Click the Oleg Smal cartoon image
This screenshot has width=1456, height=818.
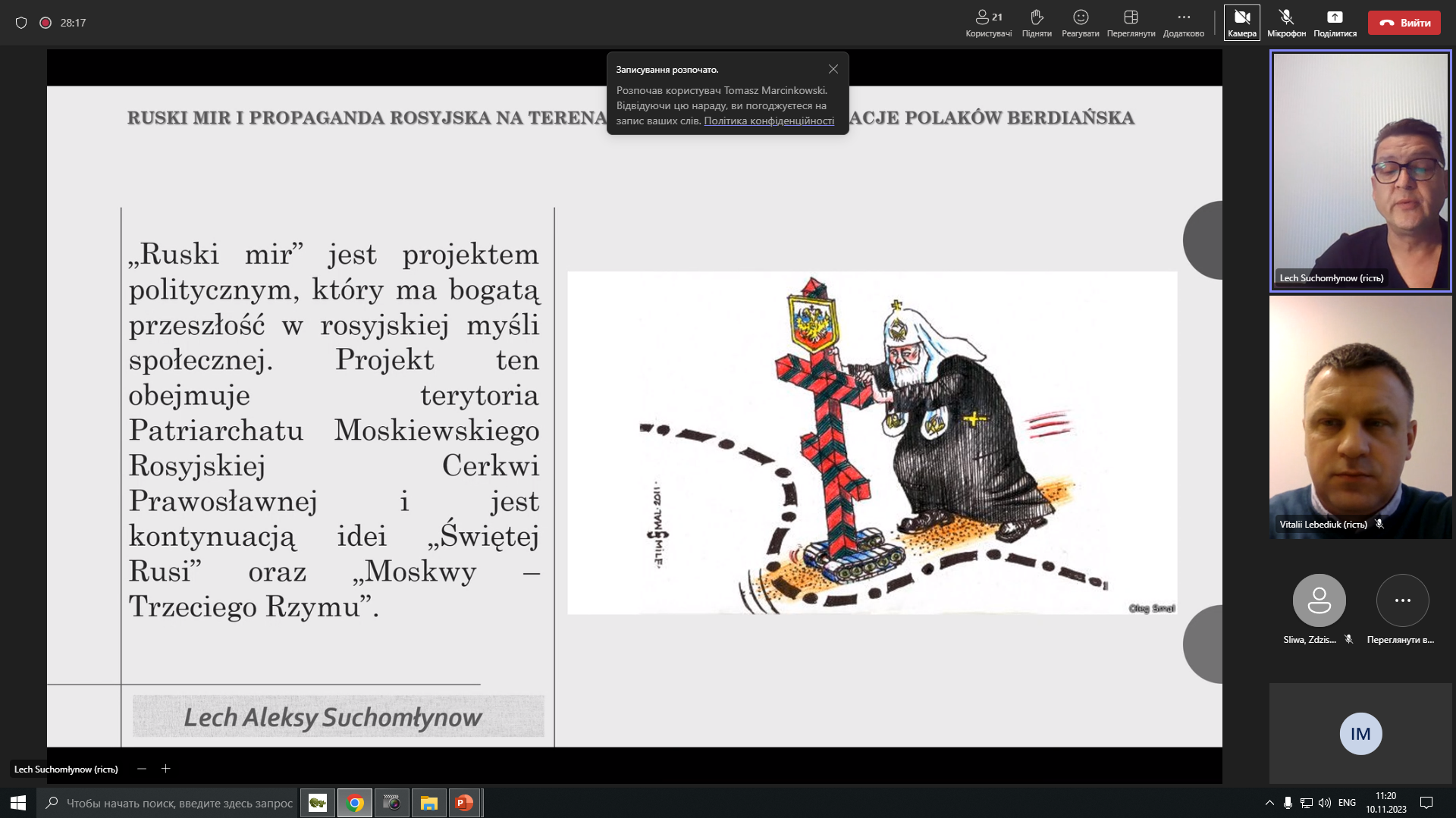click(x=872, y=443)
